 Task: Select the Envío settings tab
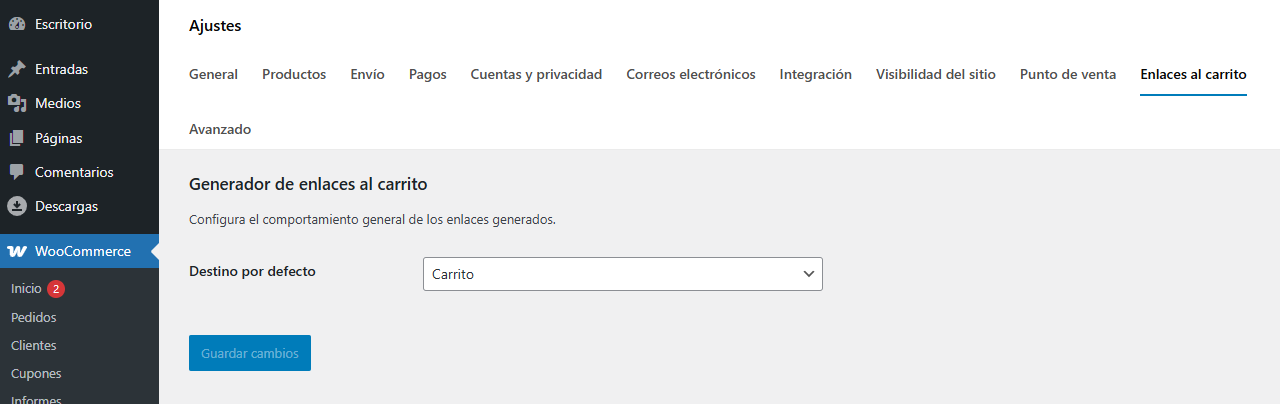coord(367,74)
